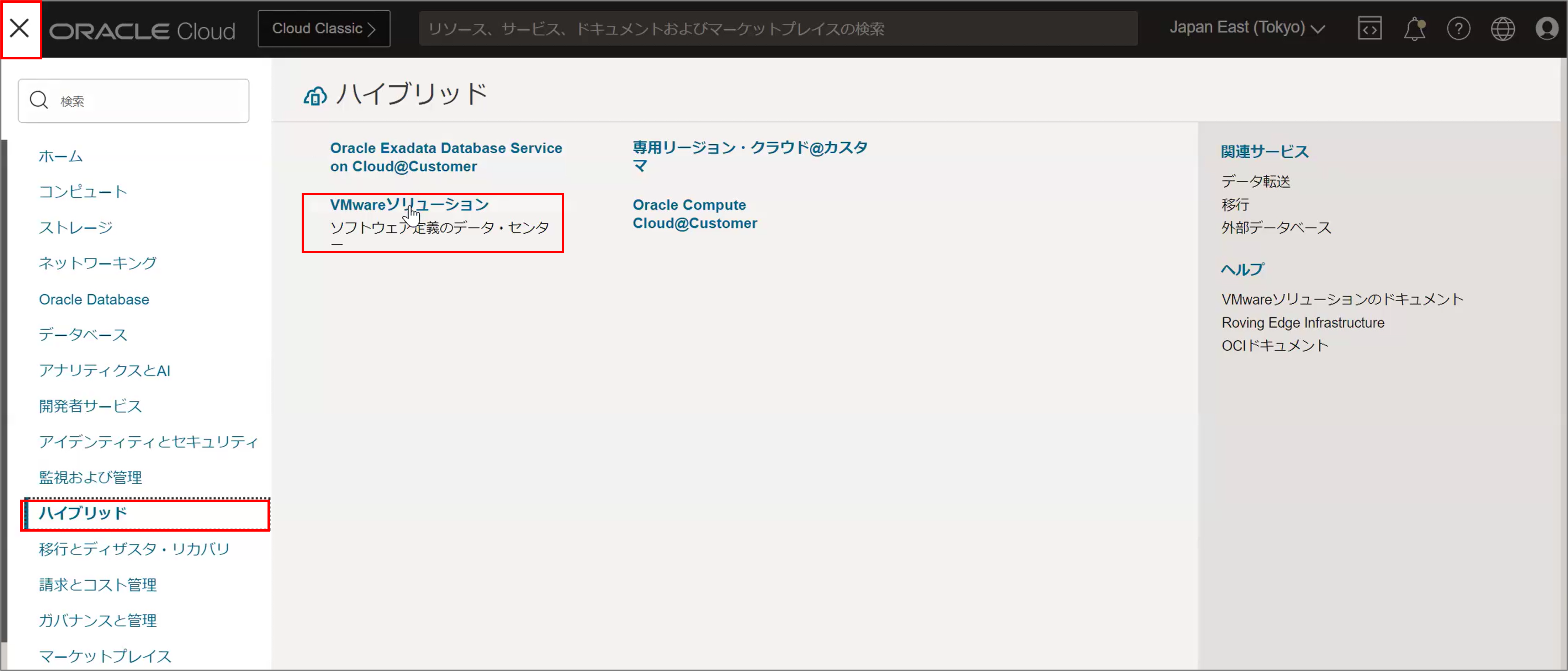
Task: Open the Japan East (Tokyo) region dropdown
Action: [x=1246, y=28]
